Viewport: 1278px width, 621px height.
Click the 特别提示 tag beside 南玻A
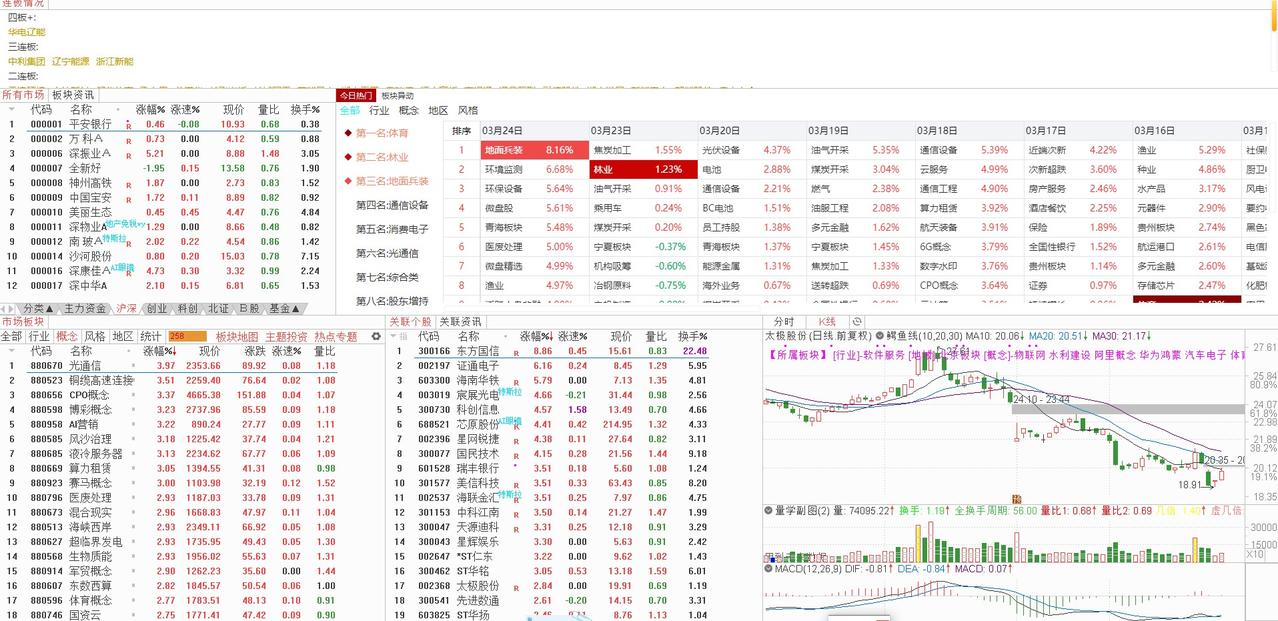(x=114, y=237)
